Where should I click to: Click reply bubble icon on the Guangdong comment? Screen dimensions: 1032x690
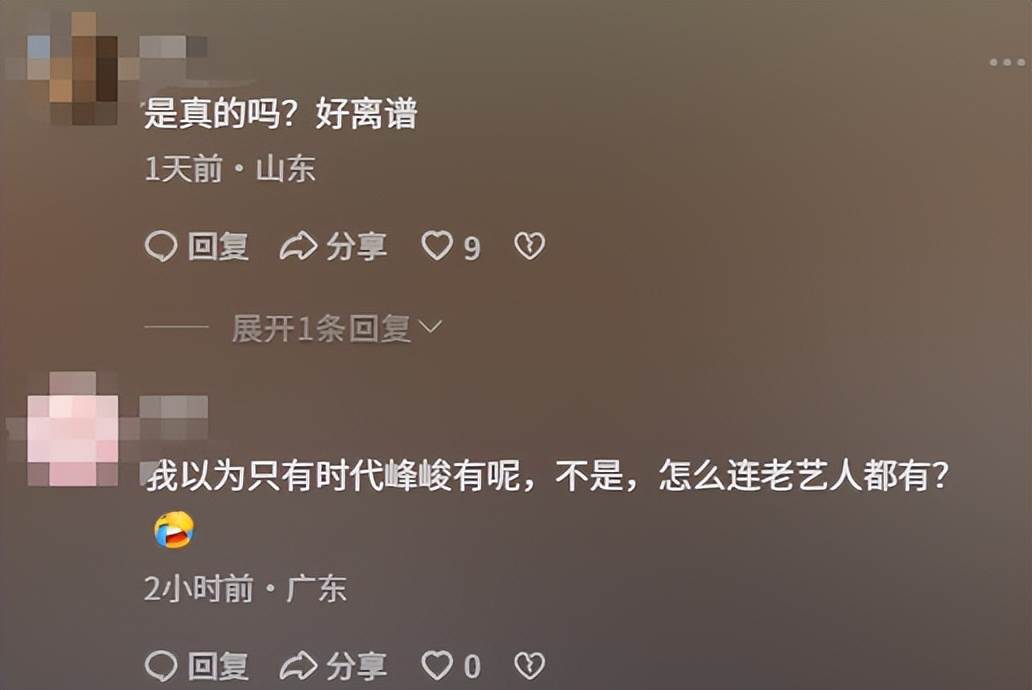click(161, 666)
